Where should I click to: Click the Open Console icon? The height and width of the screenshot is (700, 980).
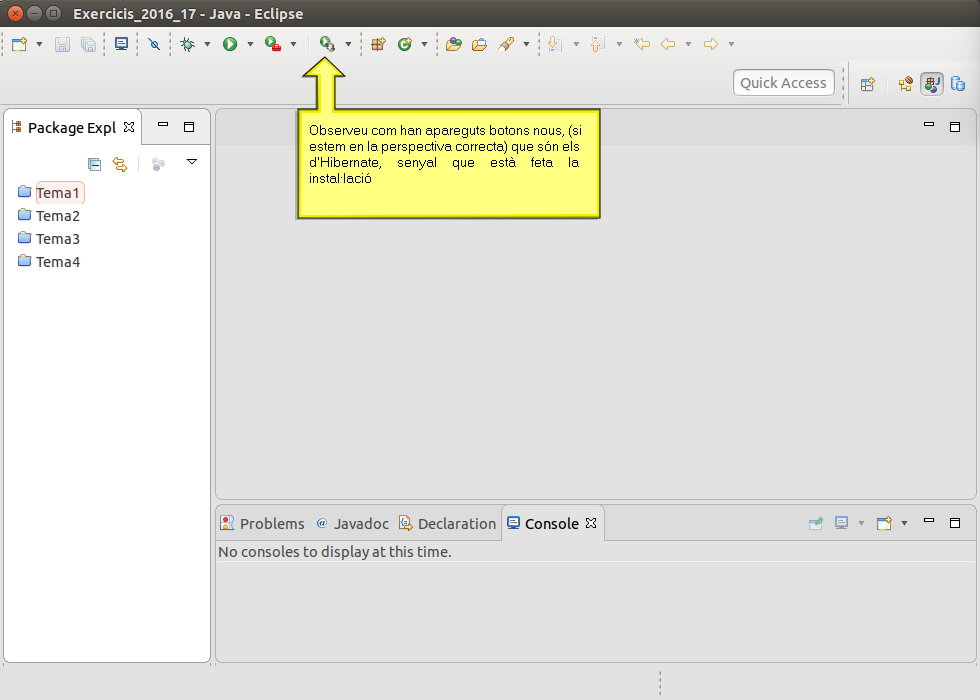[x=884, y=523]
